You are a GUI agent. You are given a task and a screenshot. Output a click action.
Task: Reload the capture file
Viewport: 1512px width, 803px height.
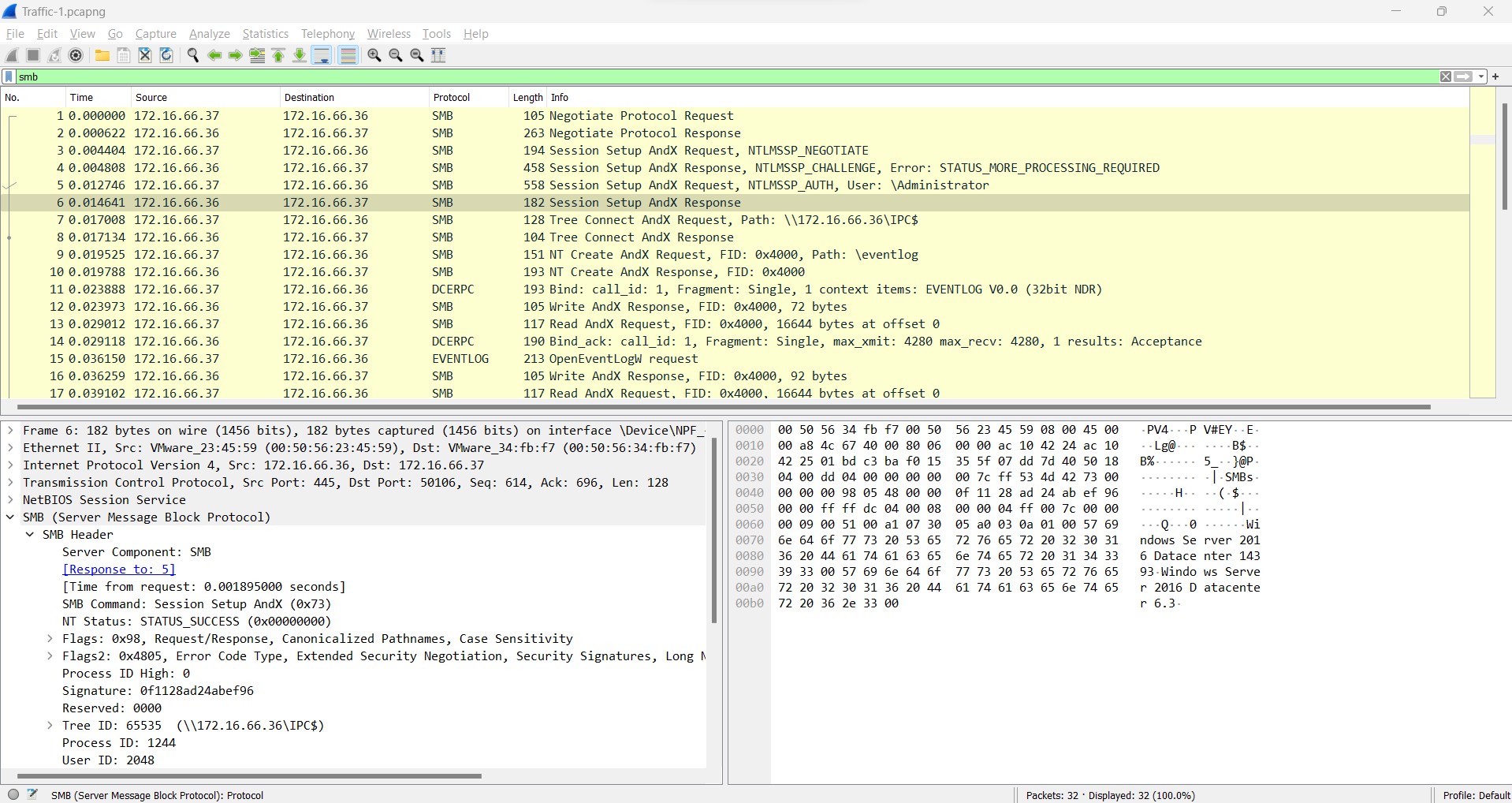point(166,55)
